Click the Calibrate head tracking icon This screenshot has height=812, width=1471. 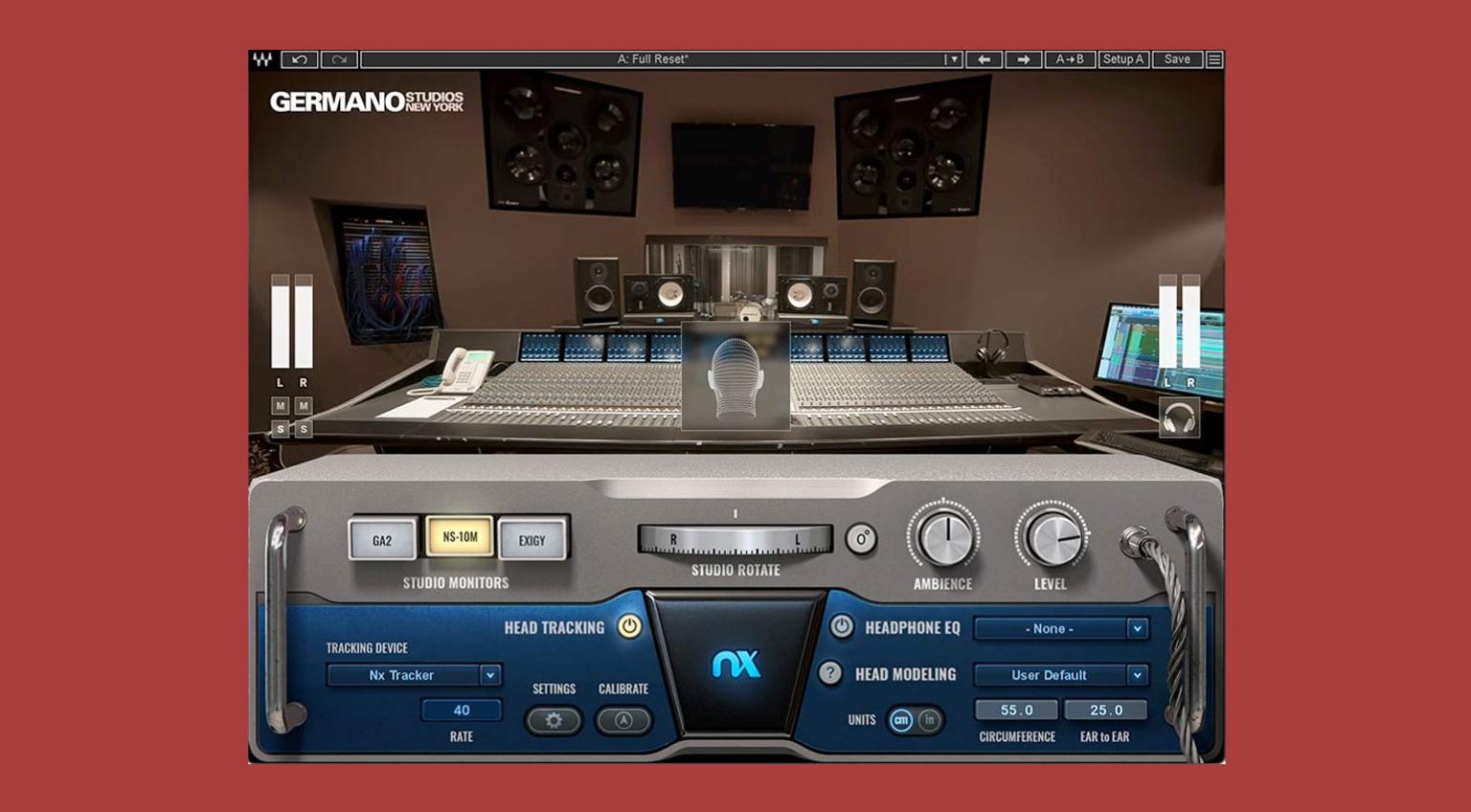[623, 719]
